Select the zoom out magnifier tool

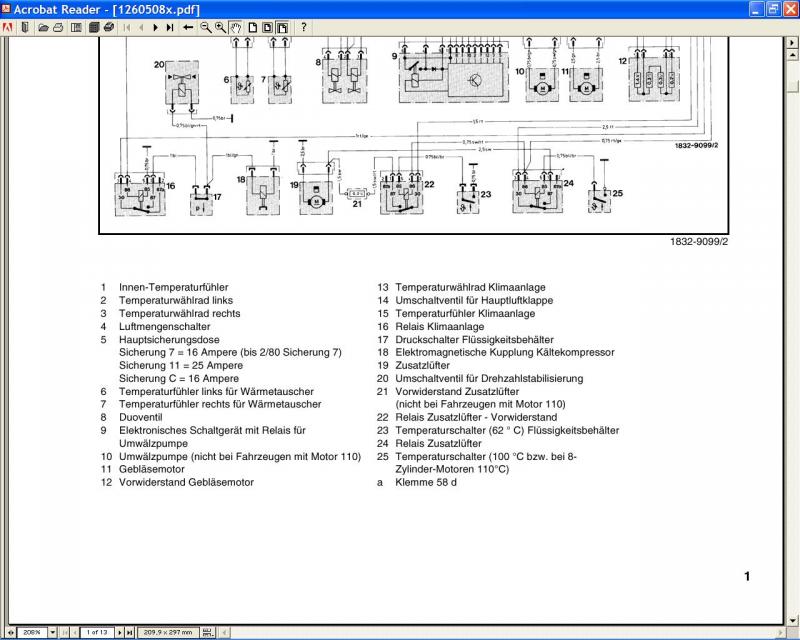(205, 27)
